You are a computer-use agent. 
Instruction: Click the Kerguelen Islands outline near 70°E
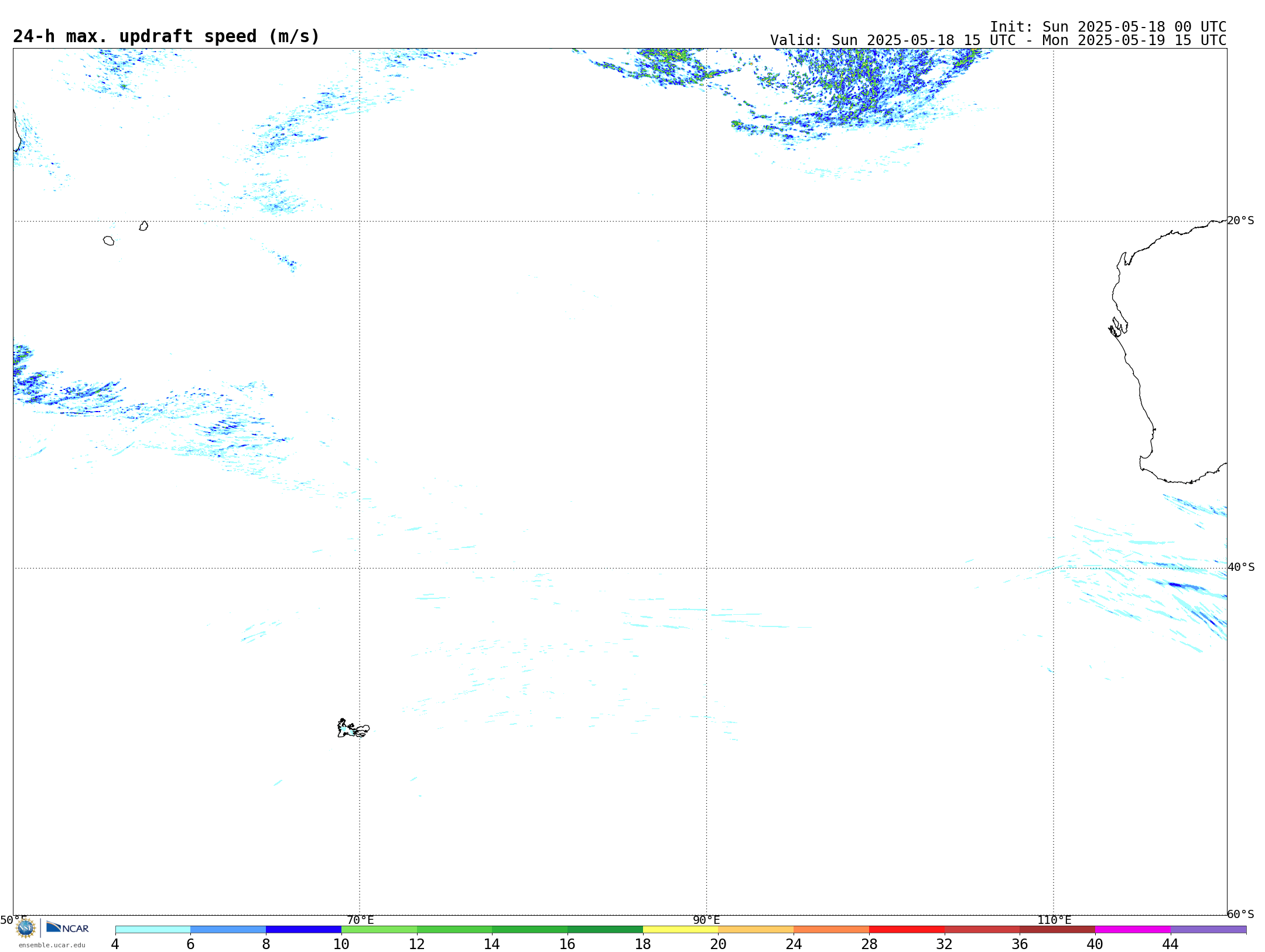coord(353,728)
